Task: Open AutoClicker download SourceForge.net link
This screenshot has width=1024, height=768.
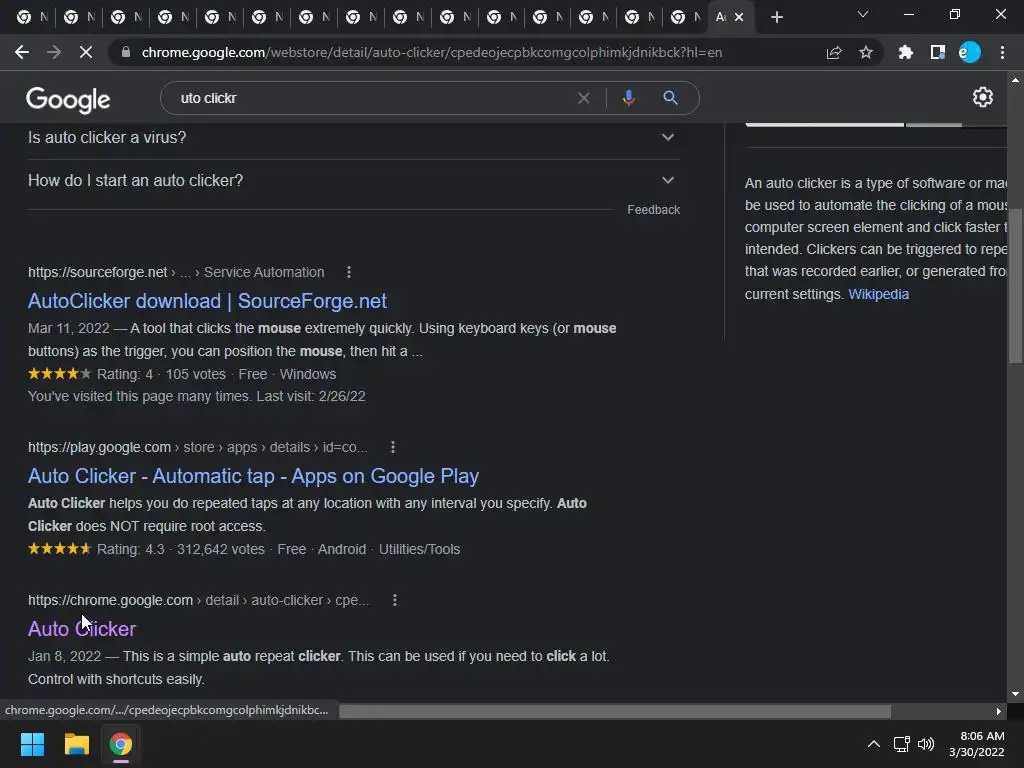Action: click(x=207, y=301)
